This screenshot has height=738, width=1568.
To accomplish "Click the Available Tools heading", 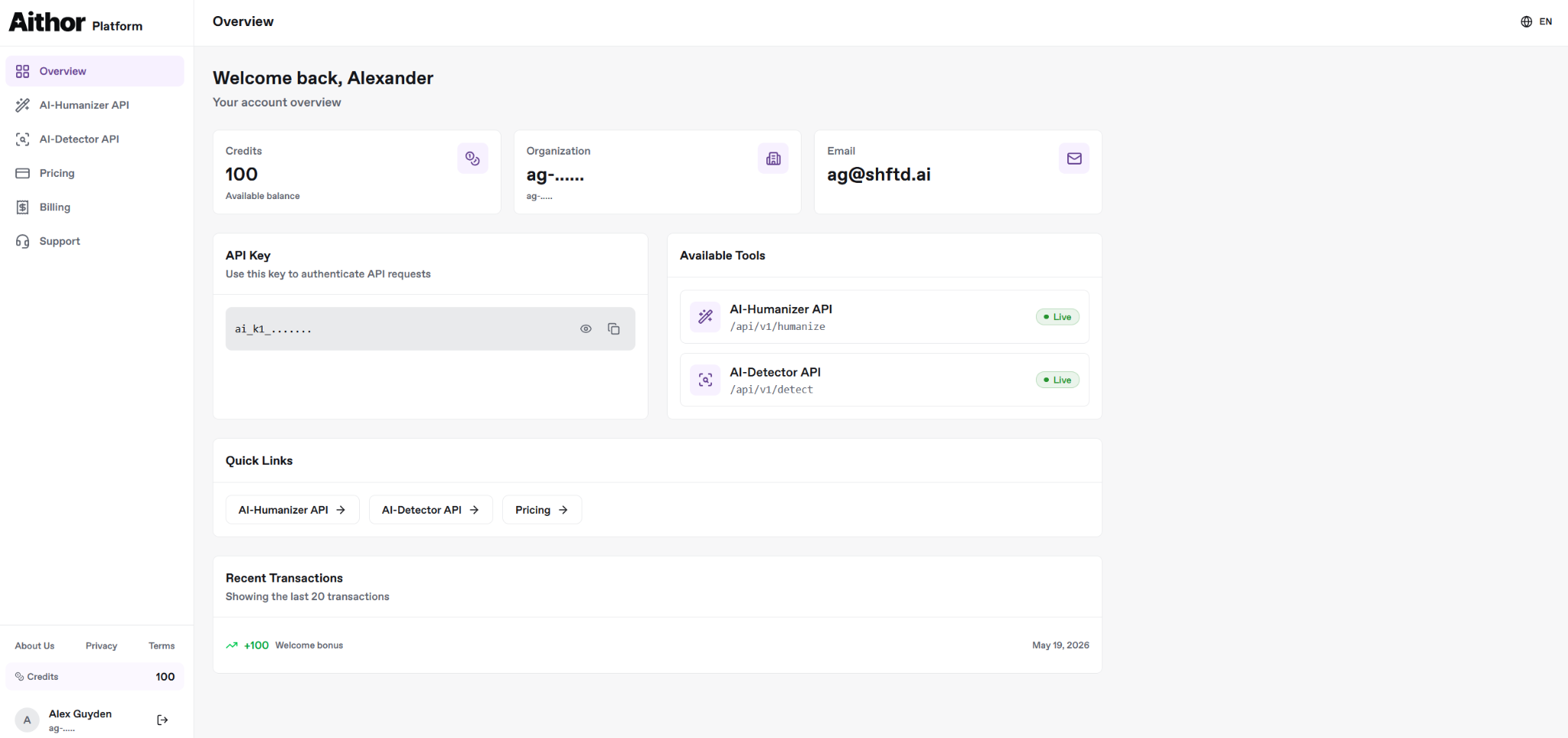I will coord(723,256).
